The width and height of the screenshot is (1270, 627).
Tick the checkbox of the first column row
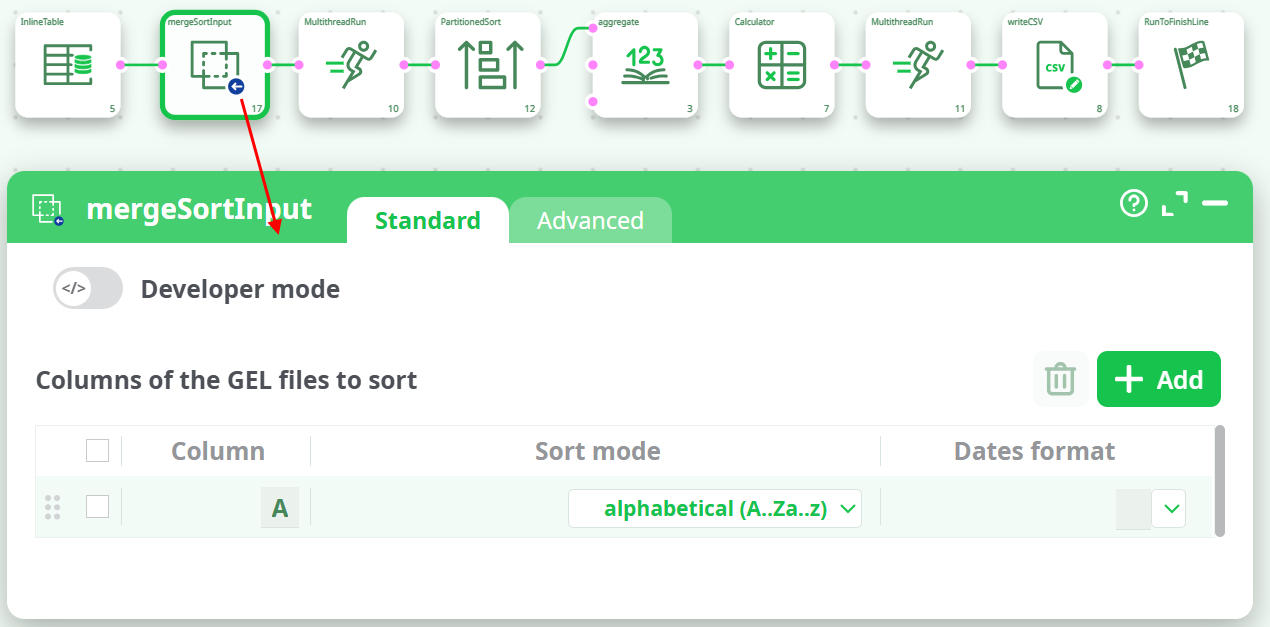[x=97, y=506]
